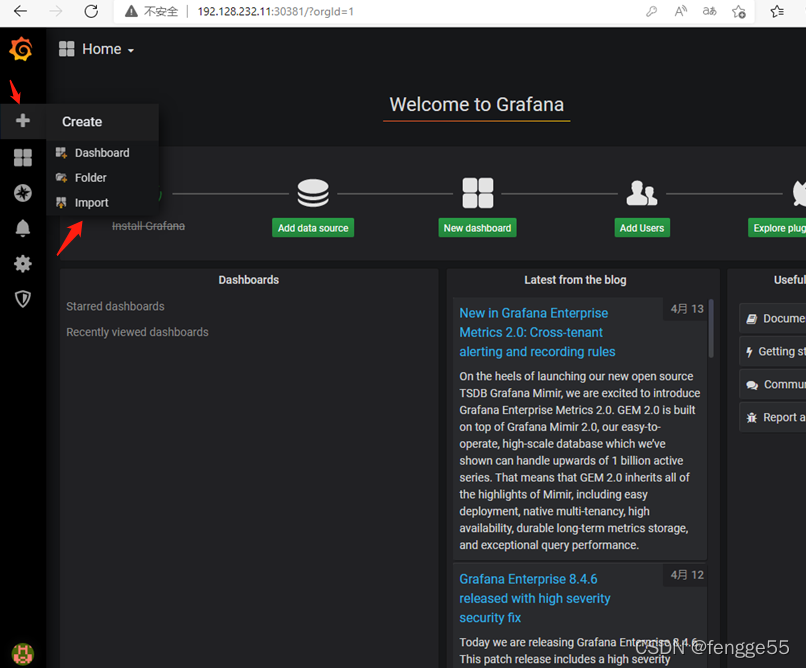The width and height of the screenshot is (806, 668).
Task: Click the password key icon in address bar
Action: tap(652, 11)
